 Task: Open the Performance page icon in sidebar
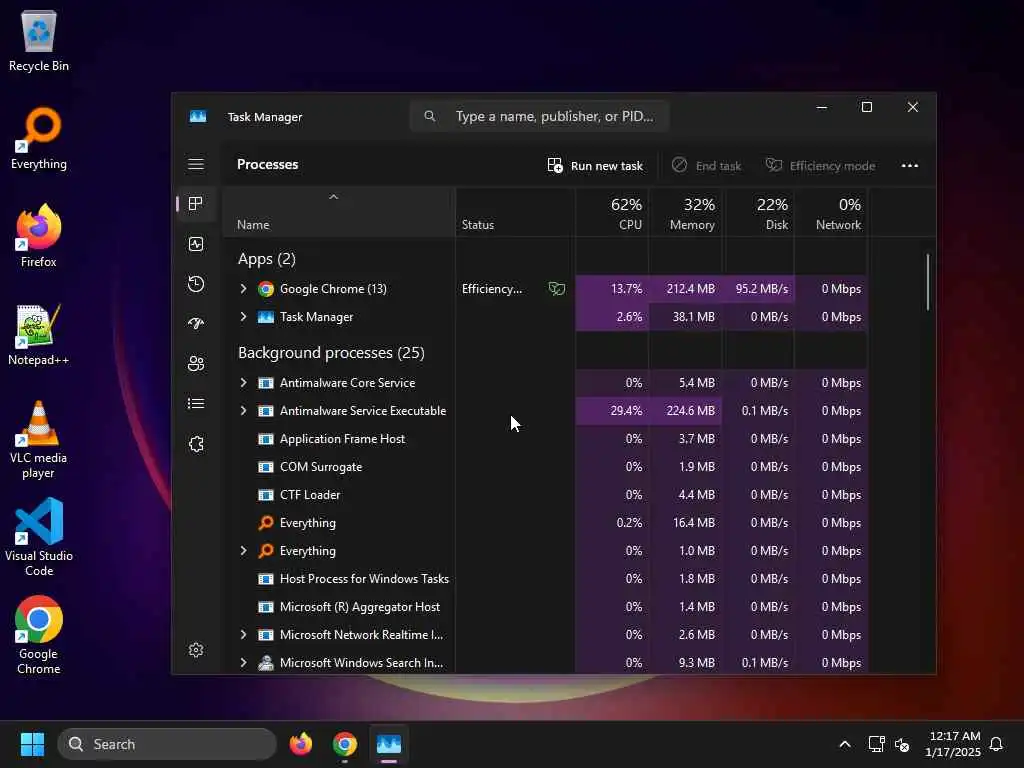click(195, 244)
